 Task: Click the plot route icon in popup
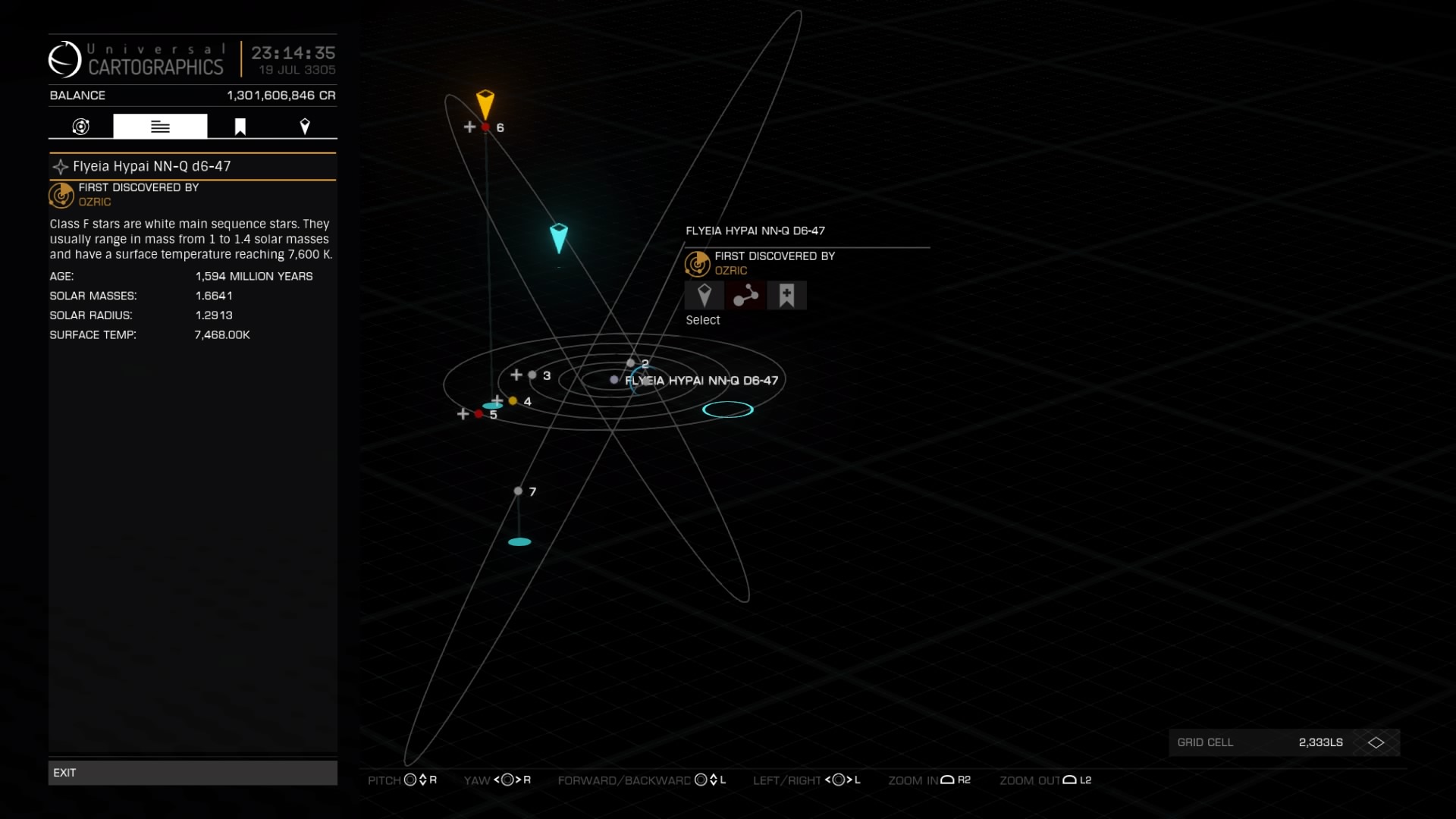(745, 295)
